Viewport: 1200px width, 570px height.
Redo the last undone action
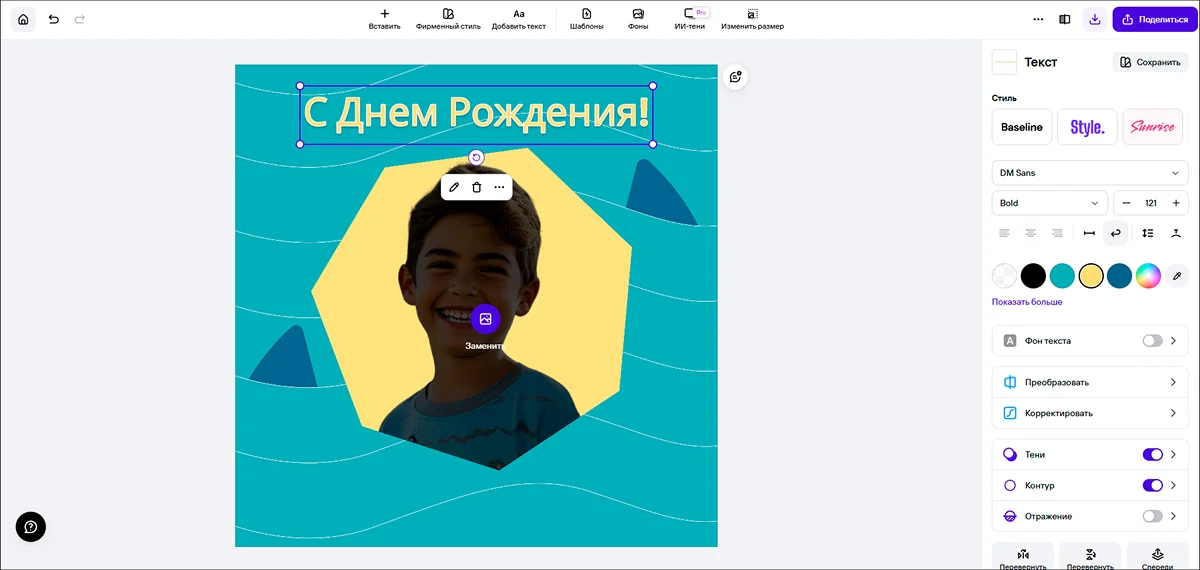[x=80, y=19]
